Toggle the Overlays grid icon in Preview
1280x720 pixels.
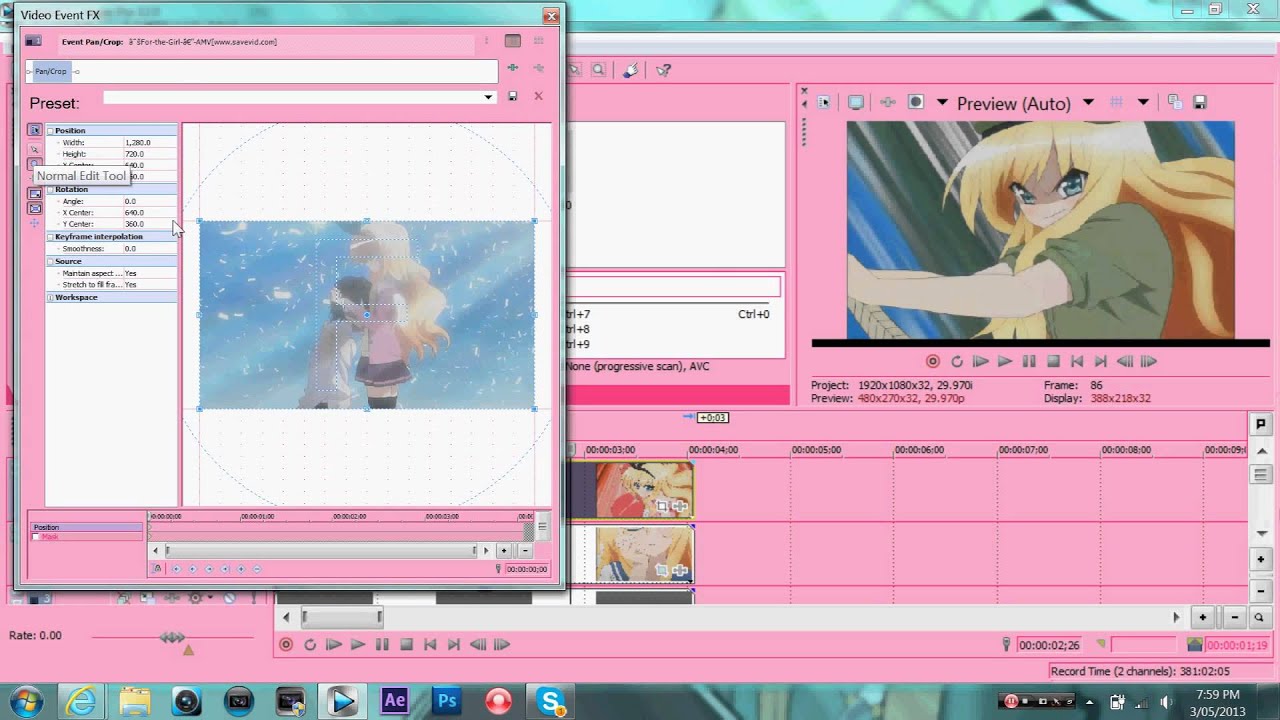1117,102
